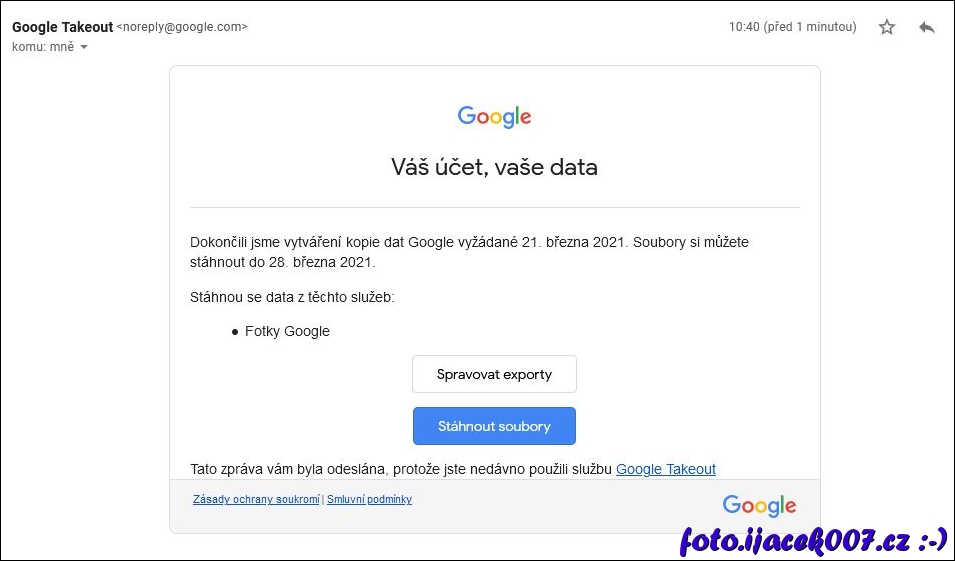Click the foto.ijacek007.cz watermark

(x=812, y=541)
